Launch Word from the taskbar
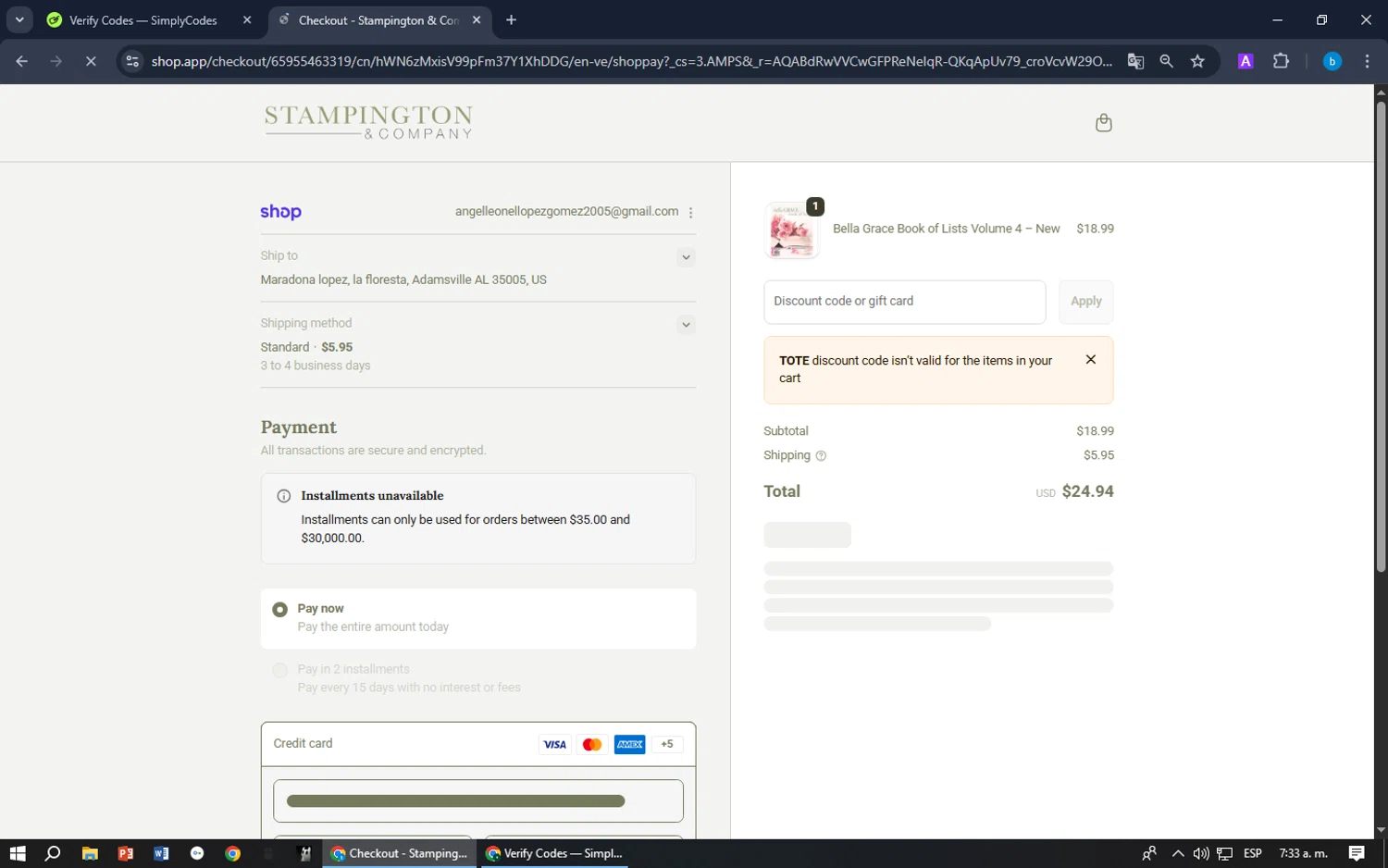 pyautogui.click(x=161, y=853)
